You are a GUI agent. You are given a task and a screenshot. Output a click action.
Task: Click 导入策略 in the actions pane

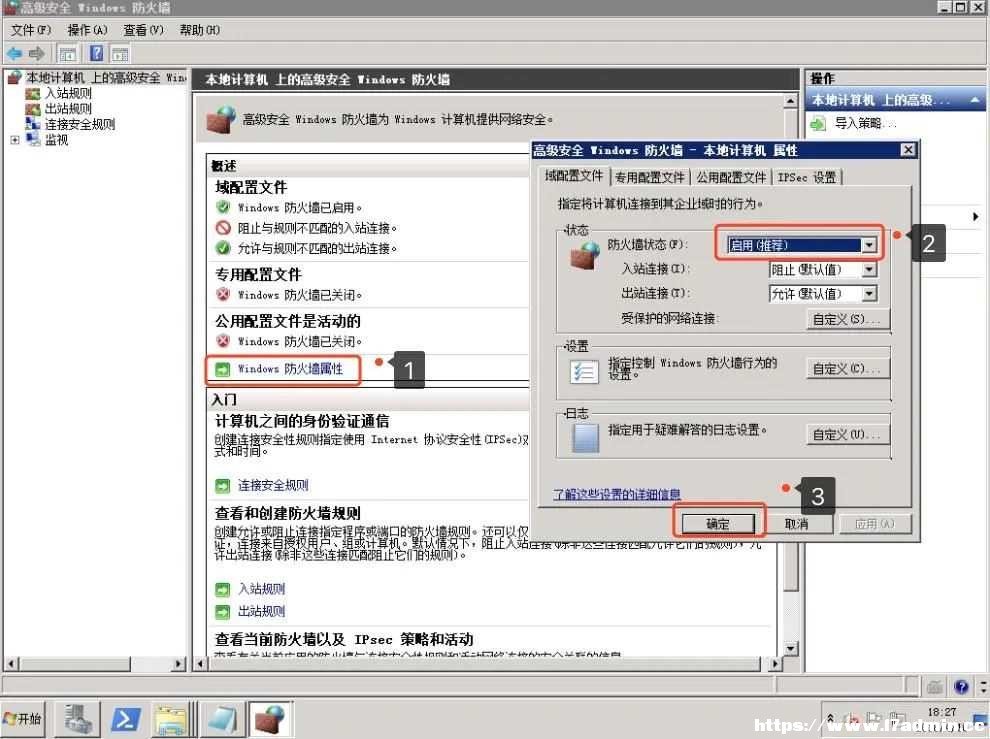click(x=864, y=123)
